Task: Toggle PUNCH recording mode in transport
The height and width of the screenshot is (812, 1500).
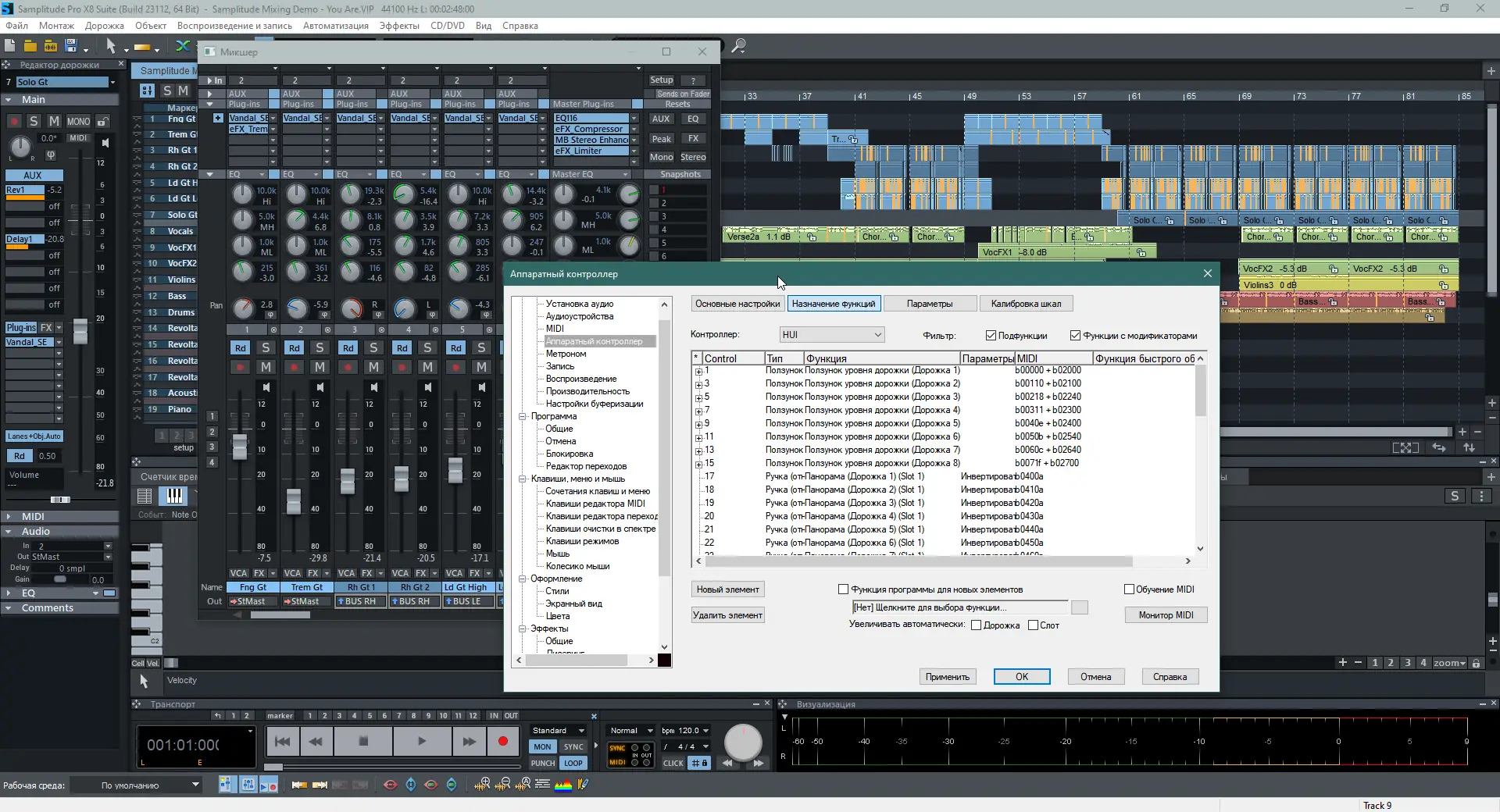Action: tap(543, 764)
